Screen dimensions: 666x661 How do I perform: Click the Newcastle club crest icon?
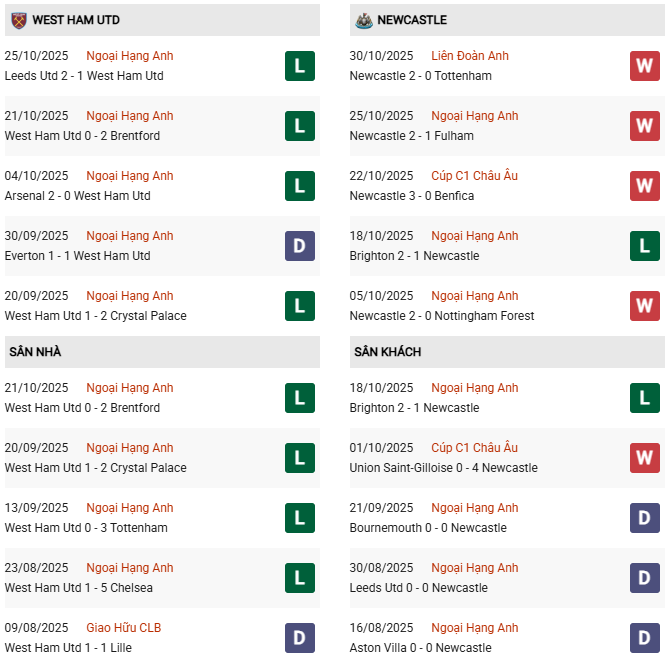[362, 20]
